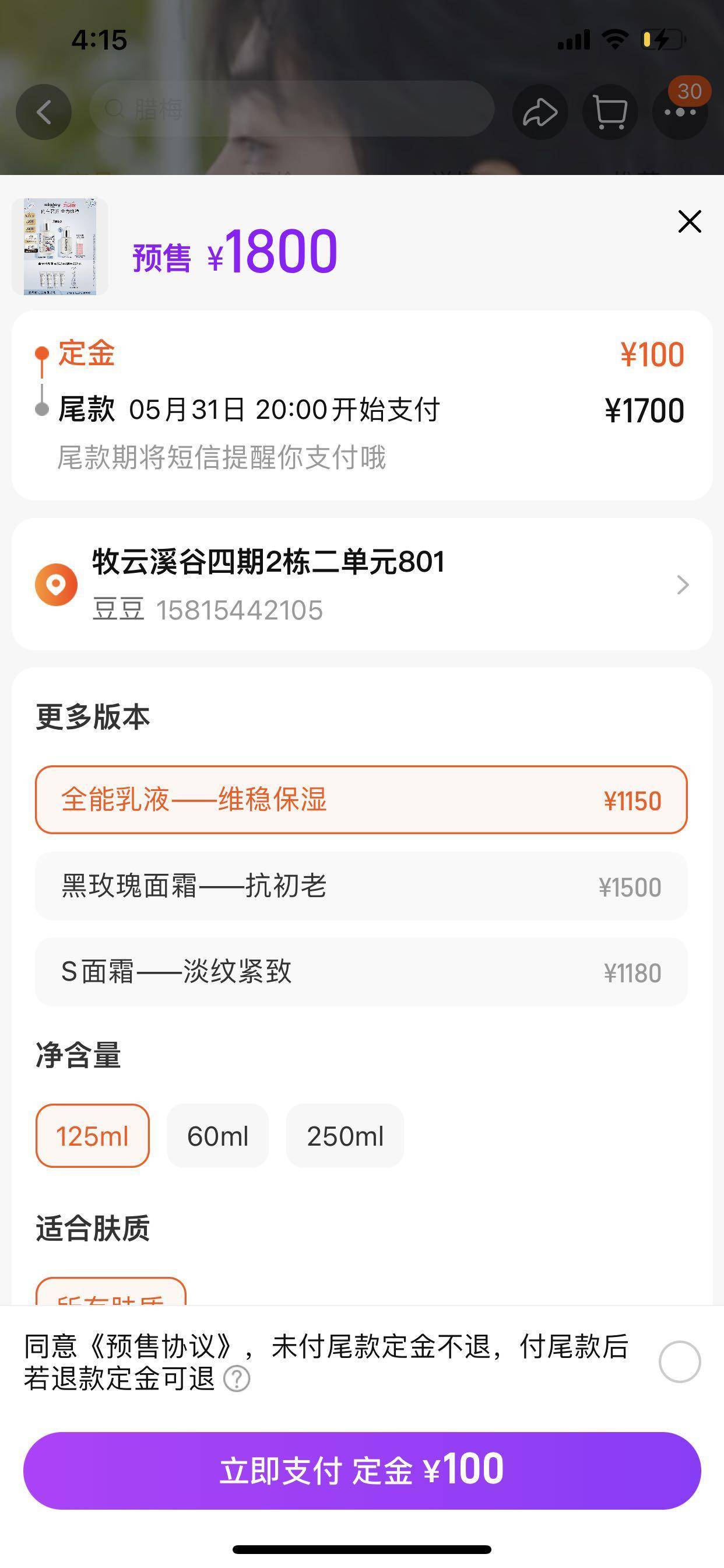Check the presale agreement circle

point(679,1361)
